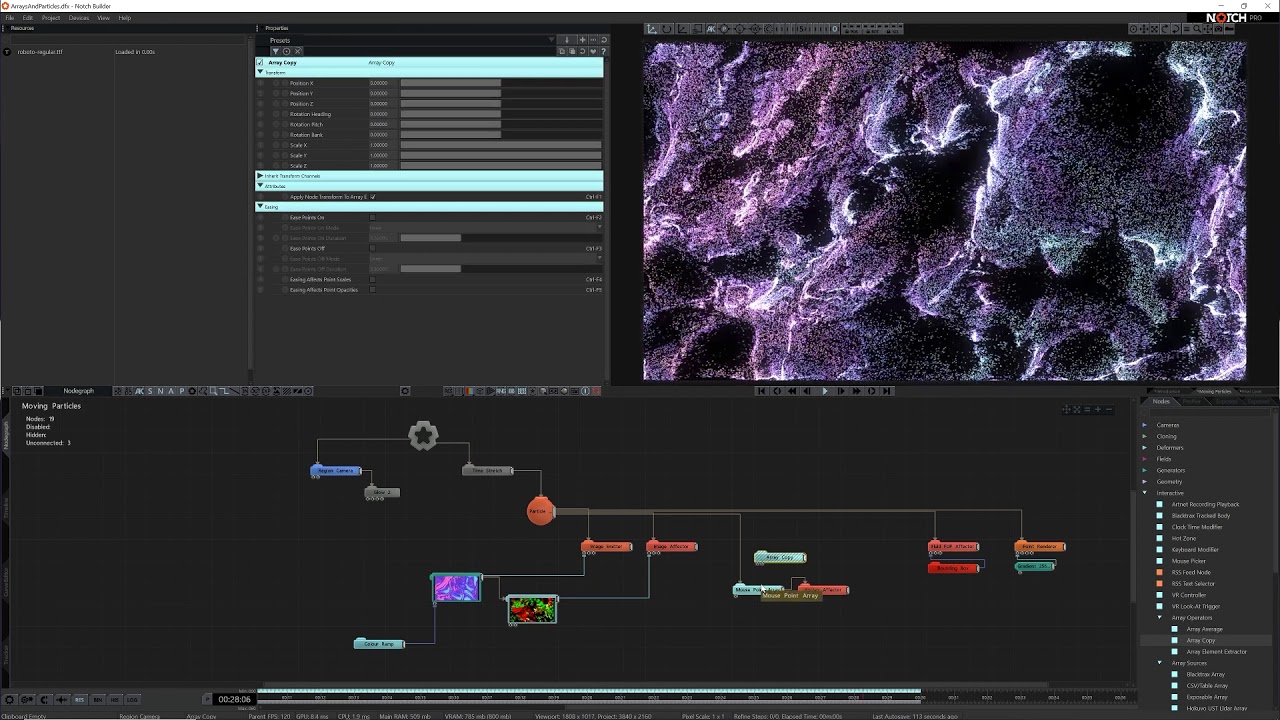The width and height of the screenshot is (1280, 720).
Task: Select the Colour Ramp node
Action: coord(380,644)
